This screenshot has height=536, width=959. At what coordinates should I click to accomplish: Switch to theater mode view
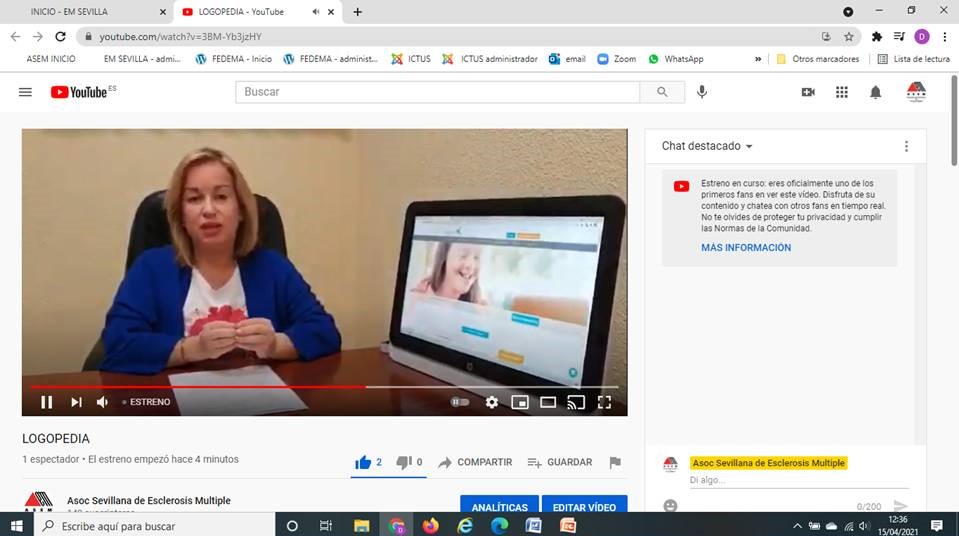tap(548, 402)
